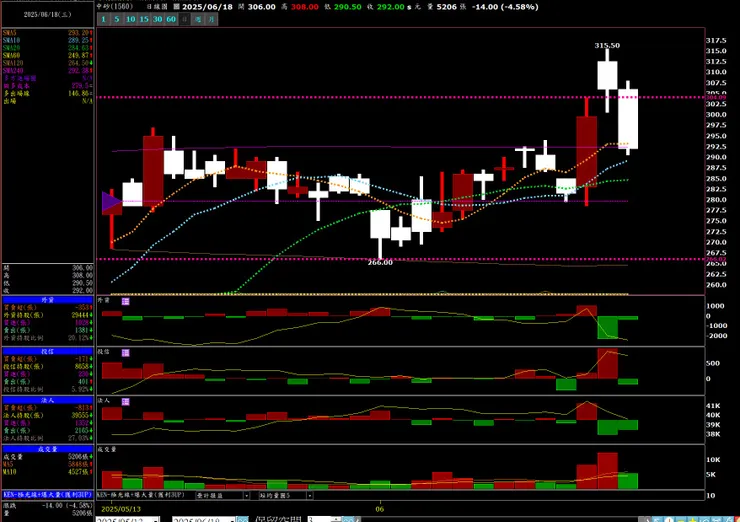
Task: Click the 06 month marker on the time axis
Action: [380, 509]
